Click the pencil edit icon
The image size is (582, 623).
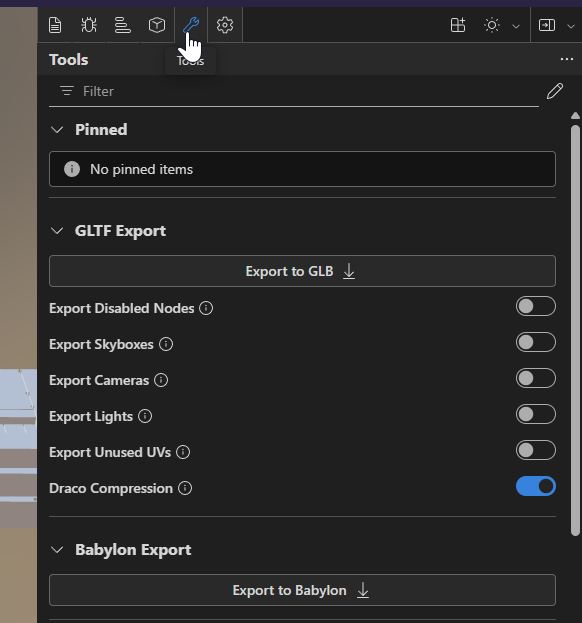point(555,91)
